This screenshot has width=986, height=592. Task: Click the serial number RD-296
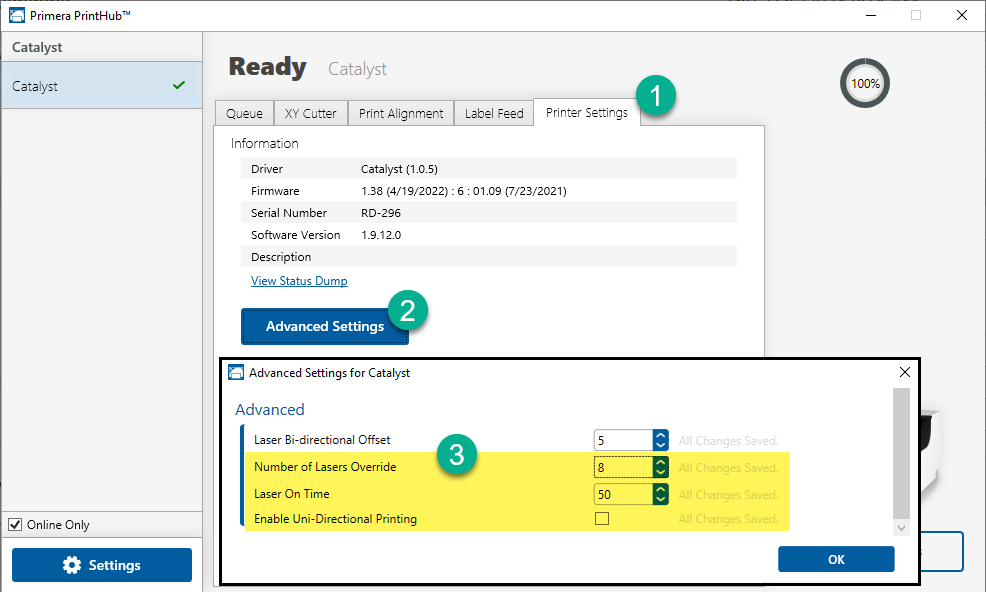click(380, 213)
